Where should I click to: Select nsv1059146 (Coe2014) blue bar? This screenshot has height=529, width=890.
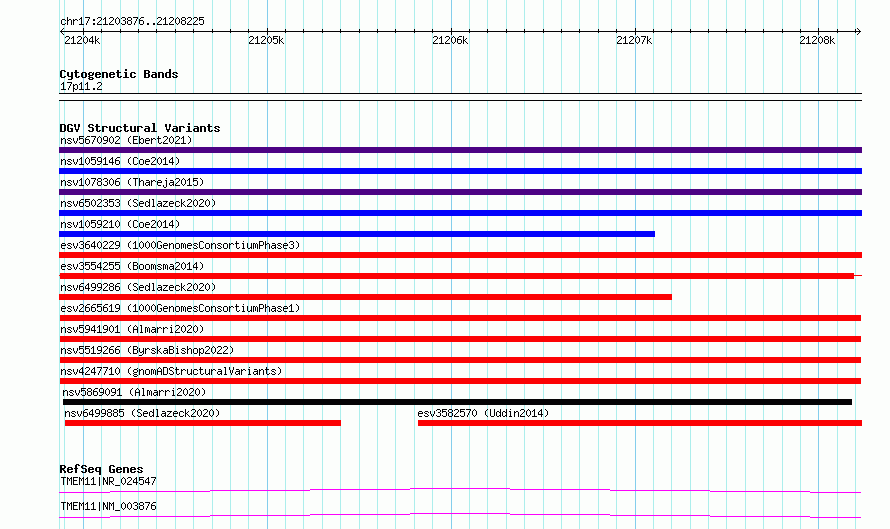tap(460, 171)
